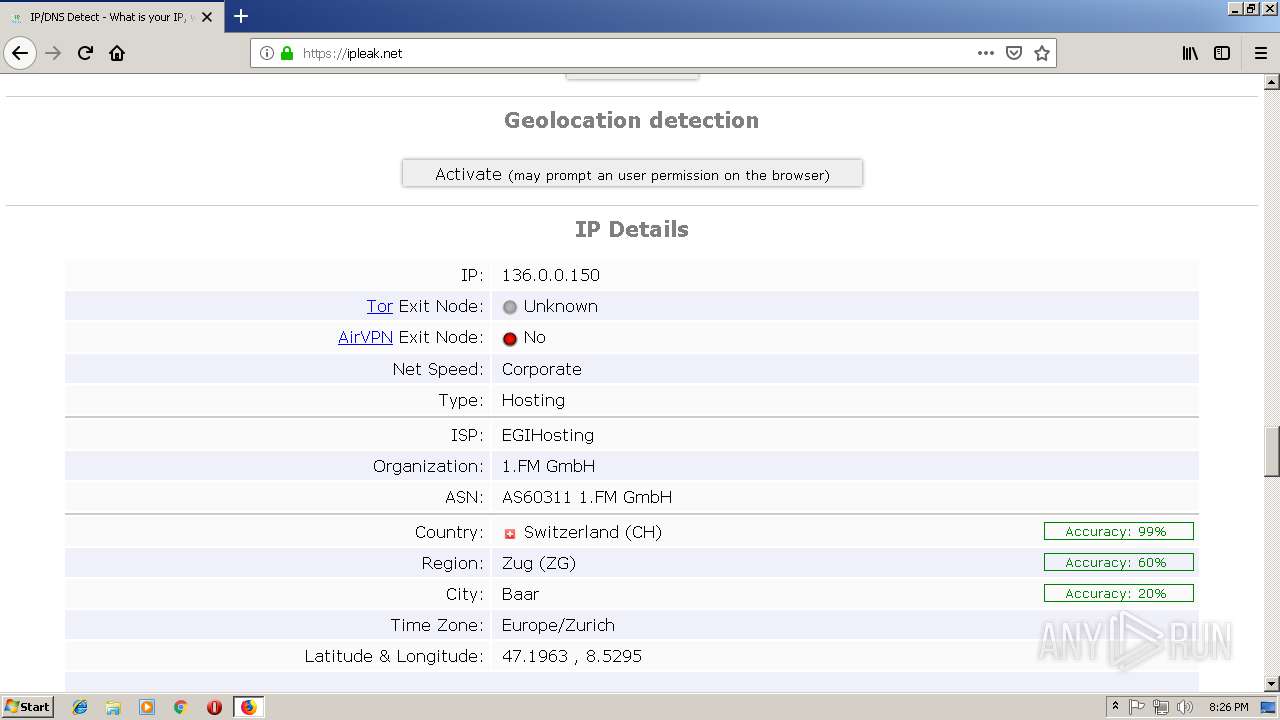Viewport: 1280px width, 720px height.
Task: Click the Country Accuracy 99% bar
Action: pos(1118,531)
